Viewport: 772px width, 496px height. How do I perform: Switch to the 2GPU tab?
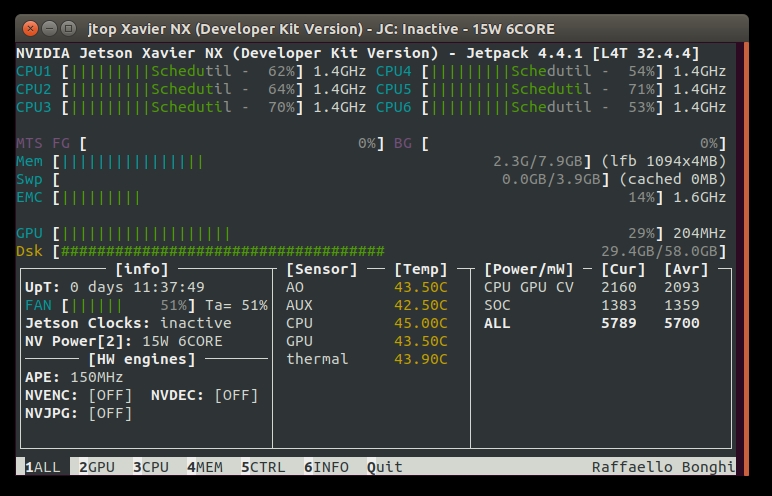point(97,467)
